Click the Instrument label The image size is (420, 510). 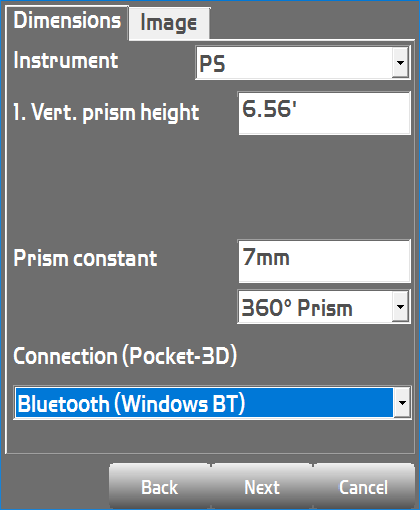point(66,61)
